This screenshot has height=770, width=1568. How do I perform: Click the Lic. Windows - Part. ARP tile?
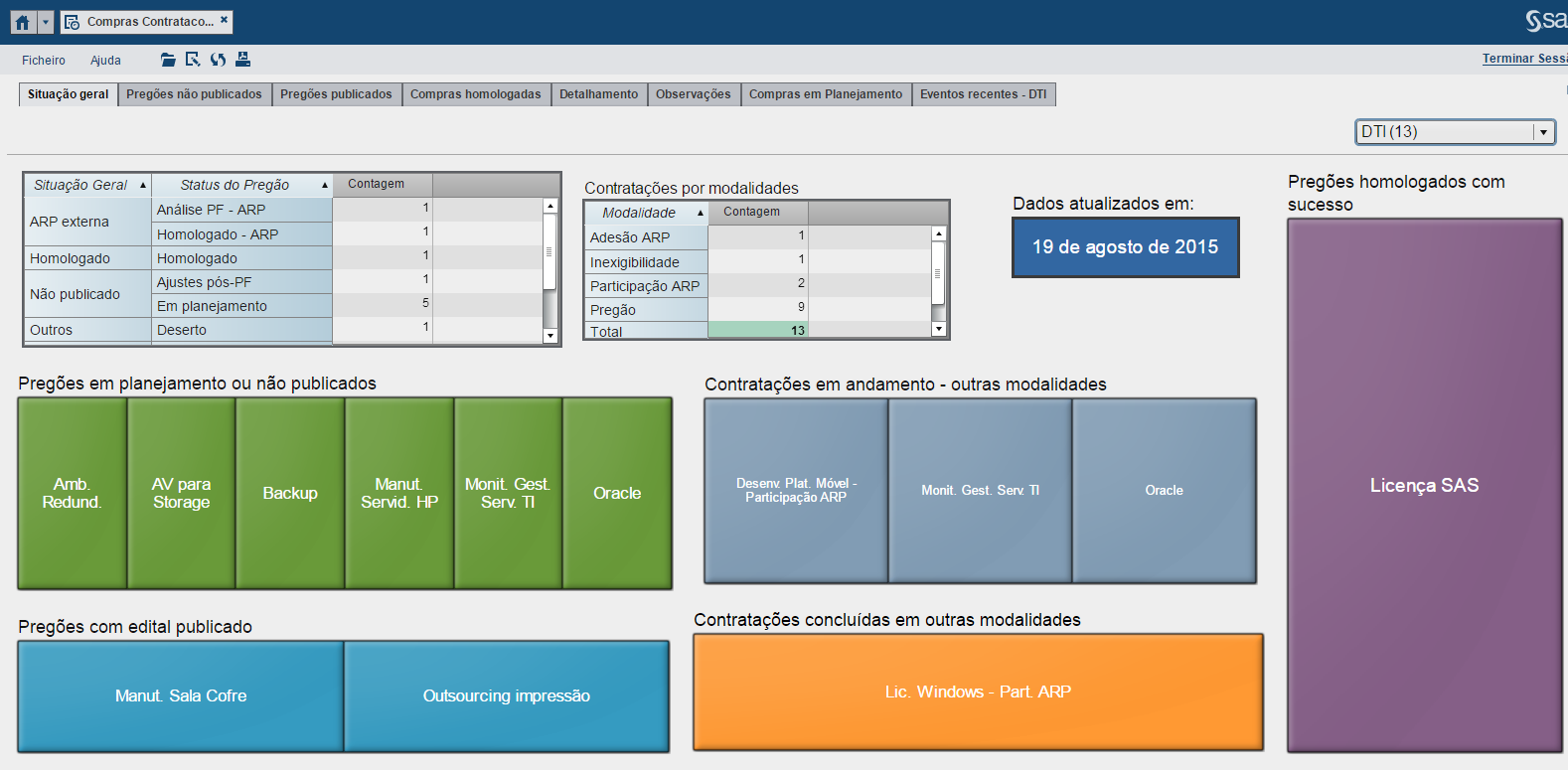(x=979, y=692)
